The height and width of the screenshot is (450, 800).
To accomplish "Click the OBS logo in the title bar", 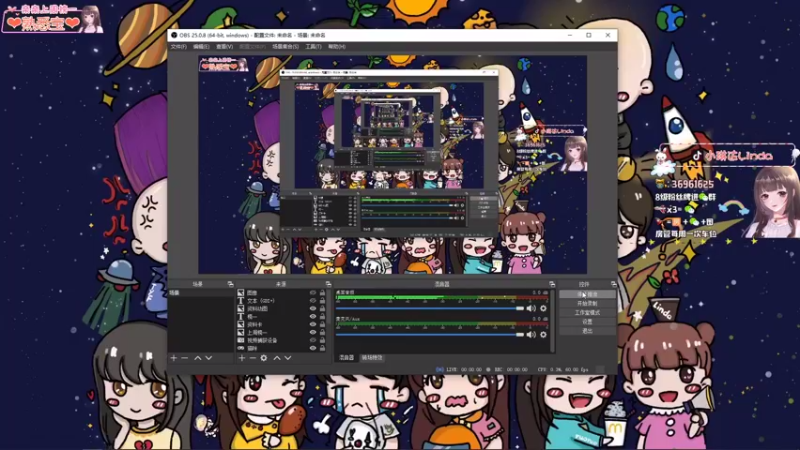I will point(174,35).
